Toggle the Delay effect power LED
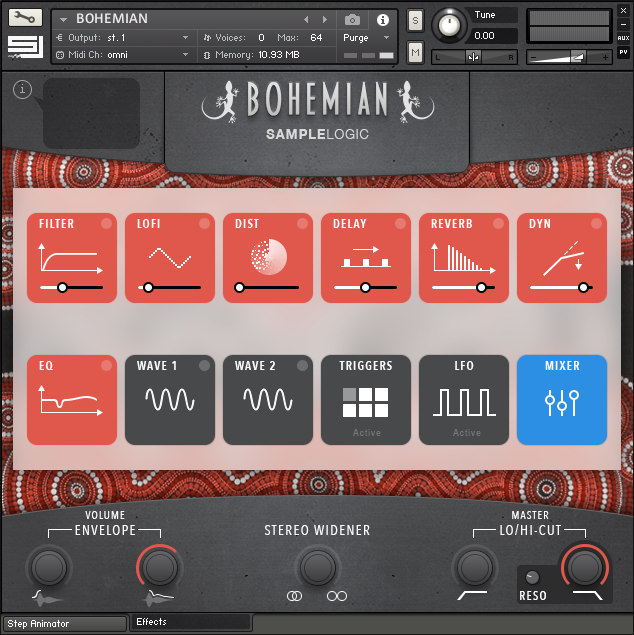The height and width of the screenshot is (635, 634). pos(400,224)
